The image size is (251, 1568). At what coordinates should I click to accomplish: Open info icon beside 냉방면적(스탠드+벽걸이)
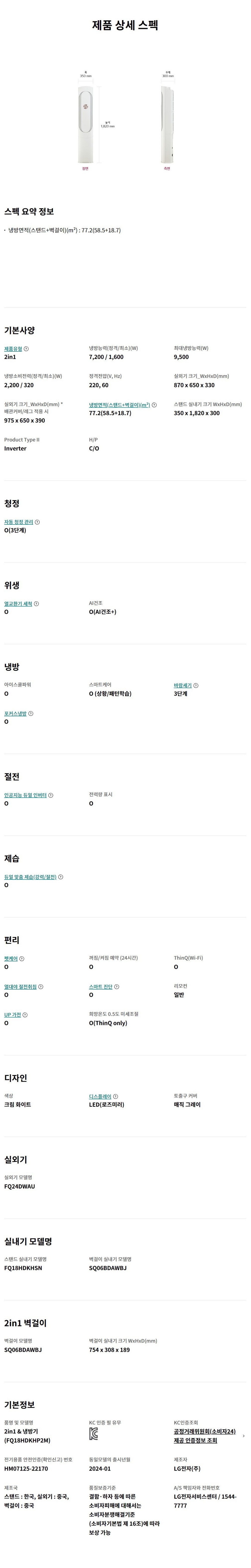pos(154,405)
